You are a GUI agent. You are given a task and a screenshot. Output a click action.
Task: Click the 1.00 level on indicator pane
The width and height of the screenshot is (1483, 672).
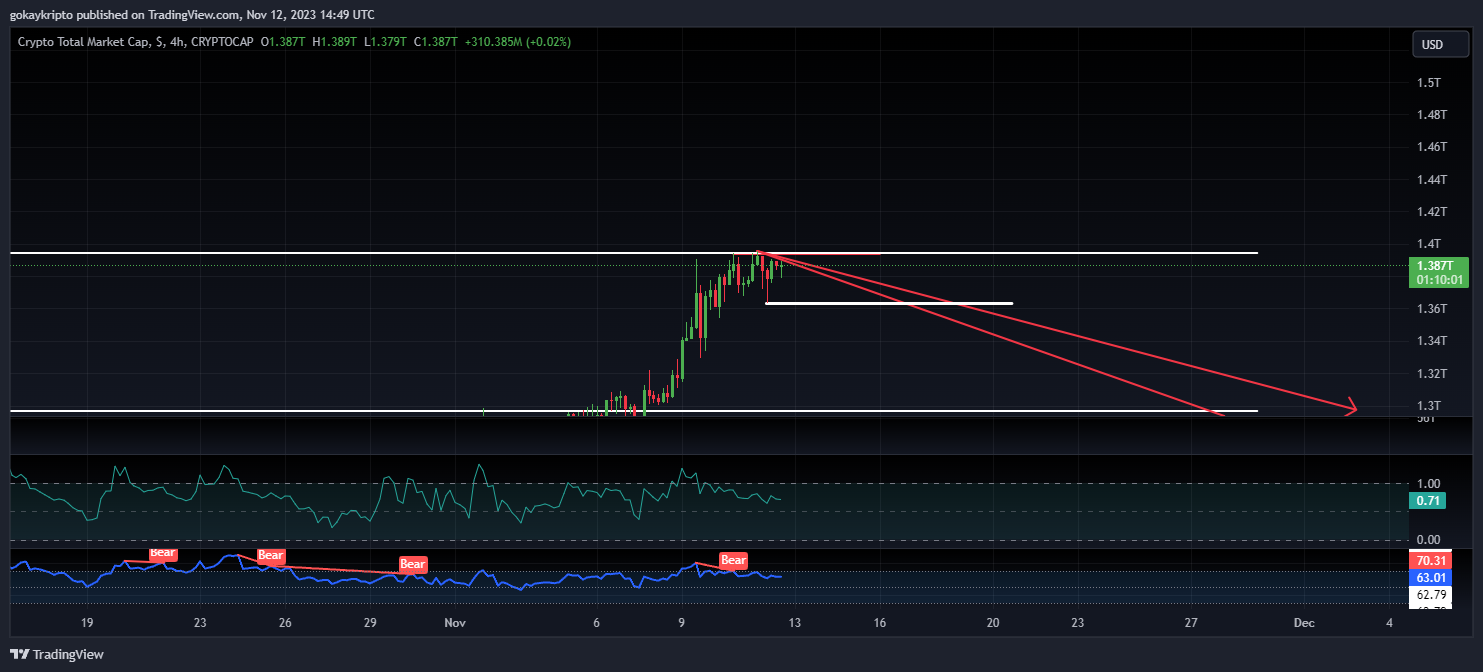(1427, 483)
